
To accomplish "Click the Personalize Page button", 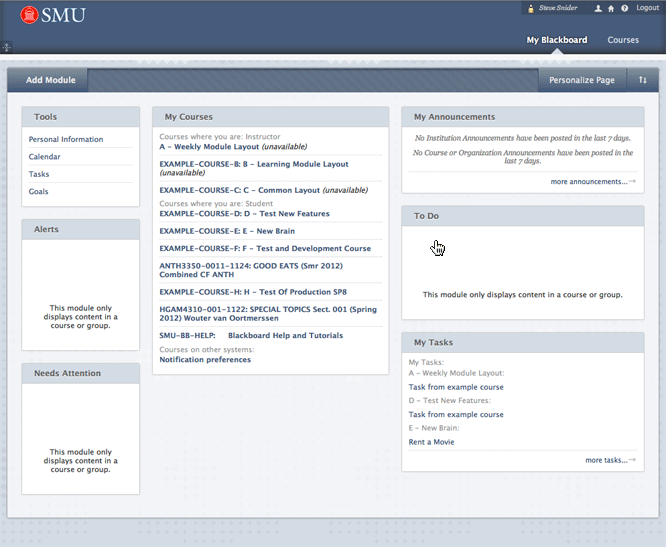I will click(x=582, y=80).
